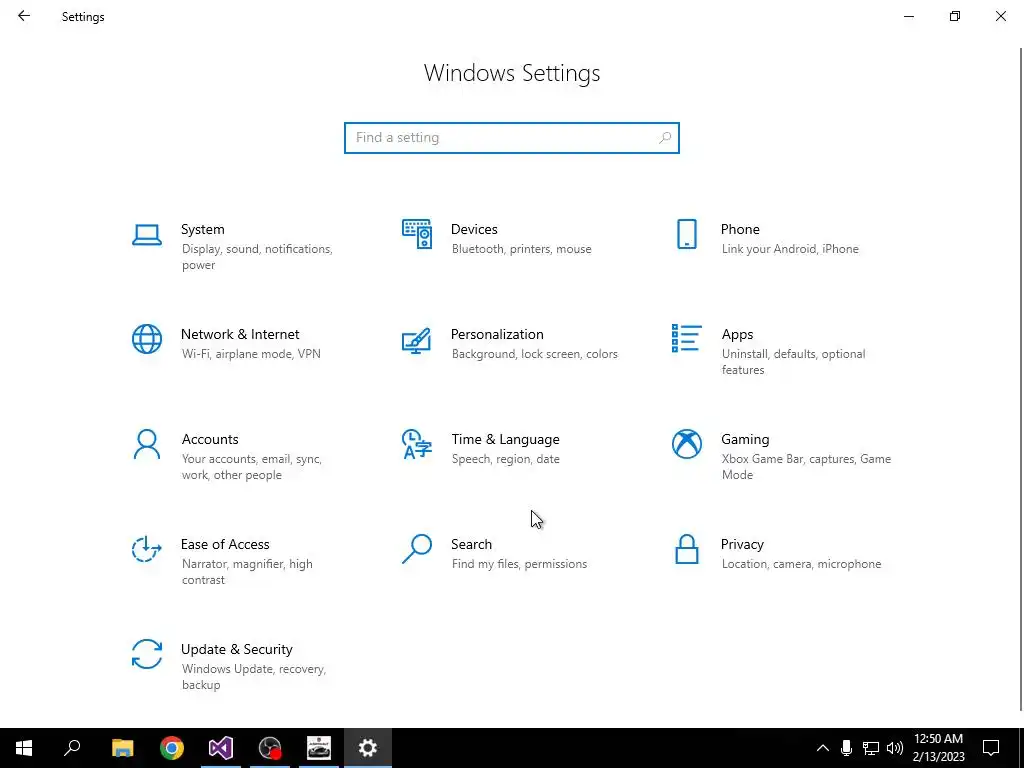
Task: Open the Gaming Xbox icon
Action: (x=686, y=444)
